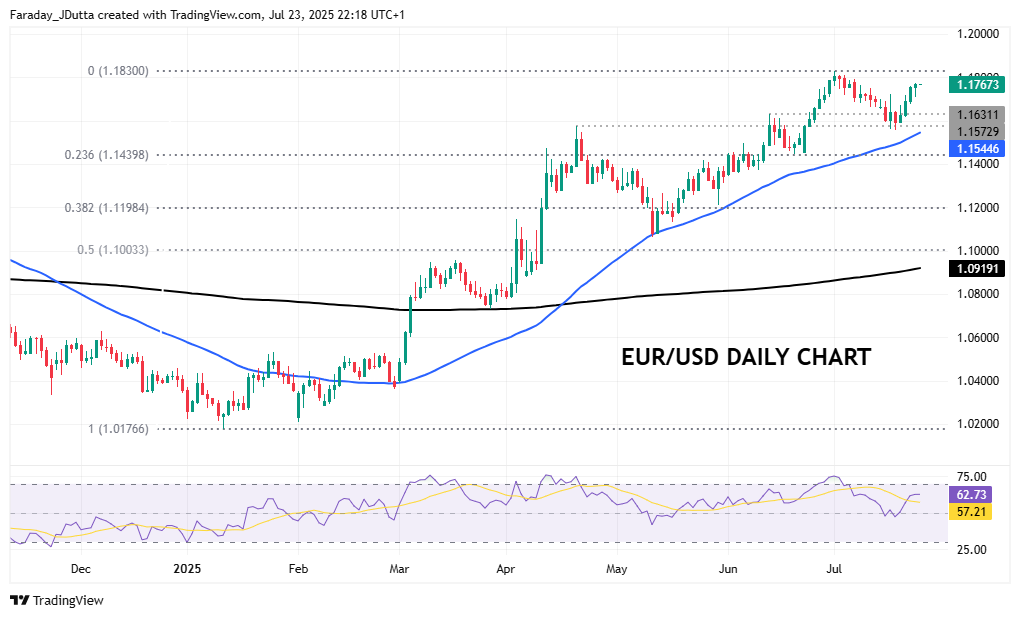Select the Apr marker on time axis

(504, 569)
